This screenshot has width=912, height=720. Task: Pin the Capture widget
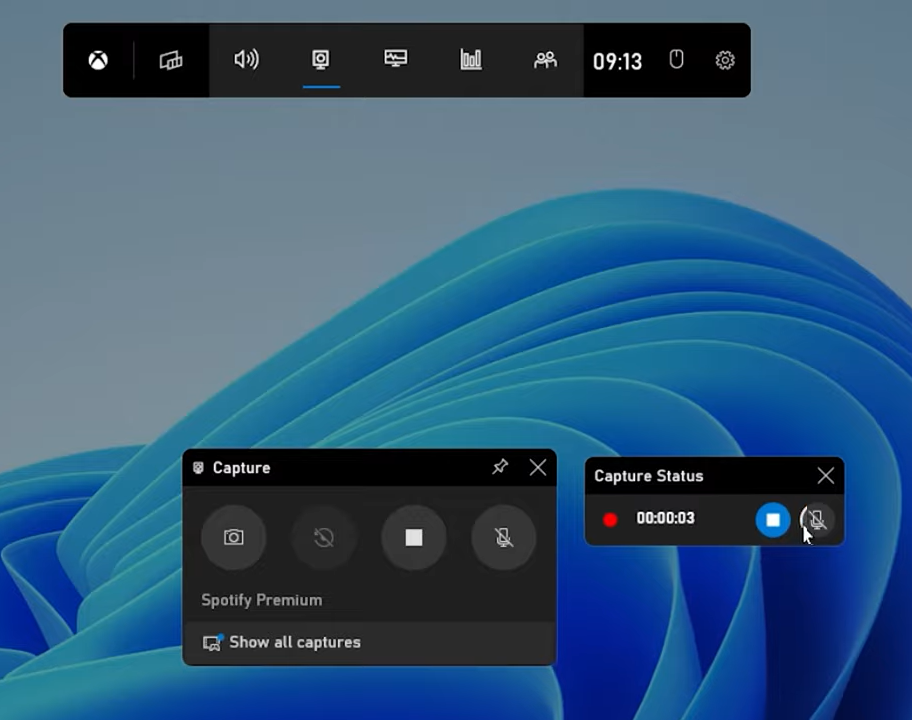click(x=500, y=467)
